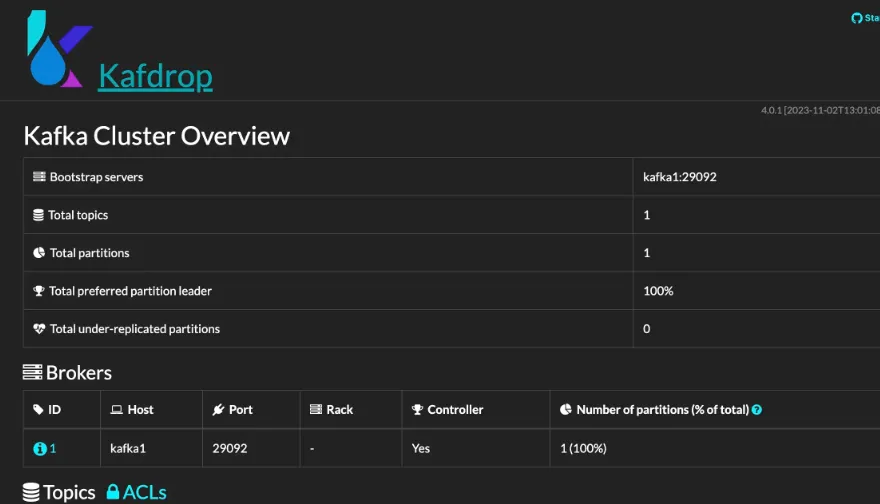Screen dimensions: 880x504
Task: Click the ACLs lock icon
Action: point(113,492)
